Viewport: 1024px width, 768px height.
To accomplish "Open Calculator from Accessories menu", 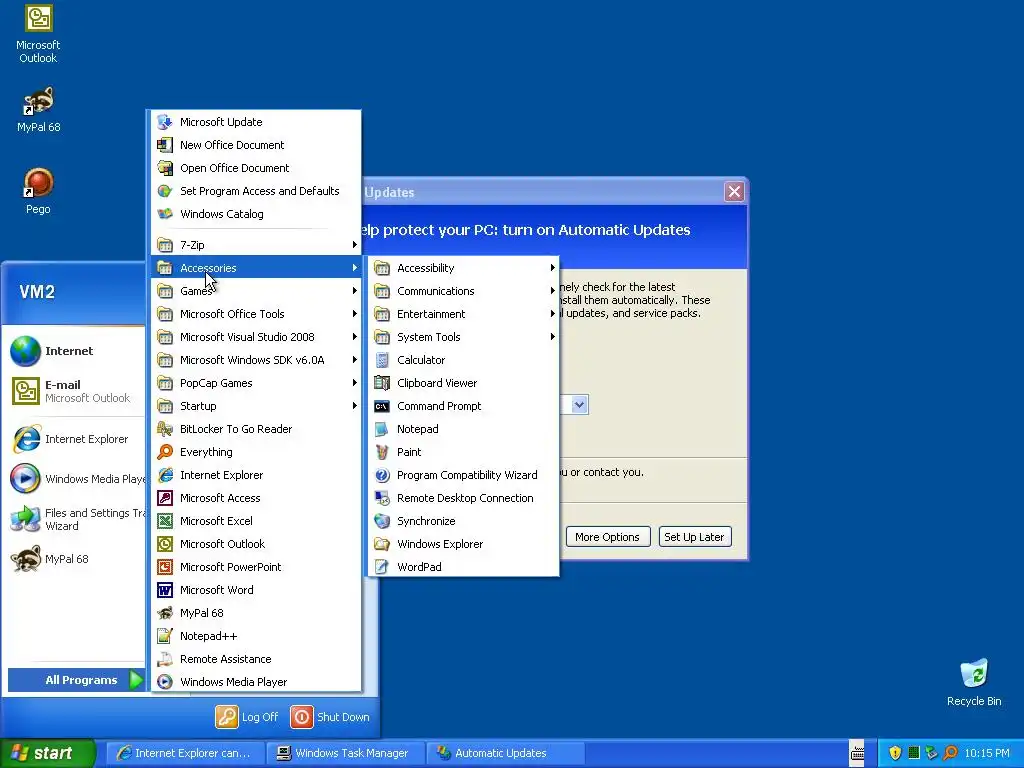I will (463, 360).
